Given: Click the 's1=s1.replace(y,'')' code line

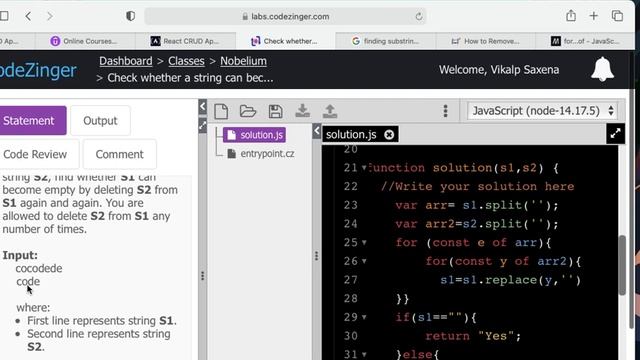Looking at the screenshot, I should (x=510, y=280).
